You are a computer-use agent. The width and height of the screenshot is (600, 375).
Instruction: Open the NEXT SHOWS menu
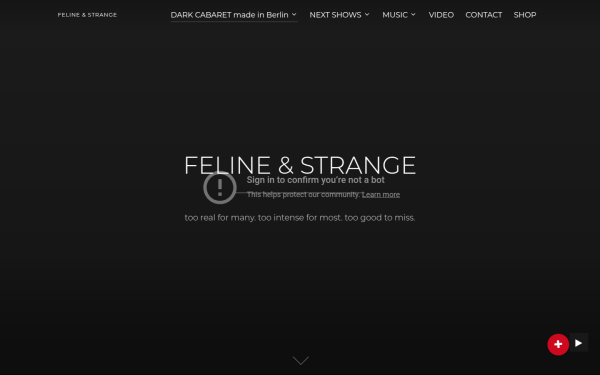(335, 15)
